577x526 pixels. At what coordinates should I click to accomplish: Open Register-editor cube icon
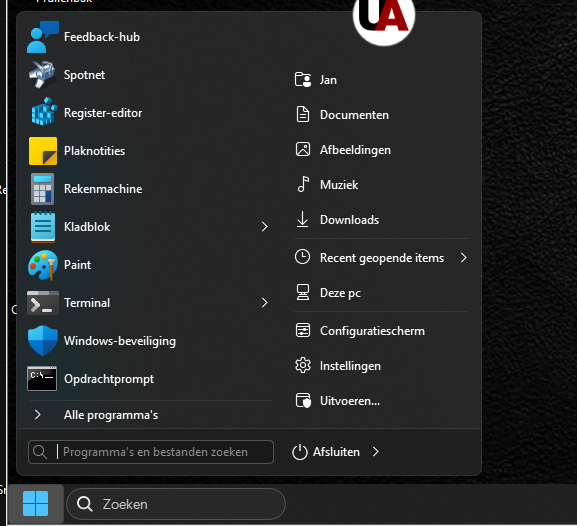[43, 113]
